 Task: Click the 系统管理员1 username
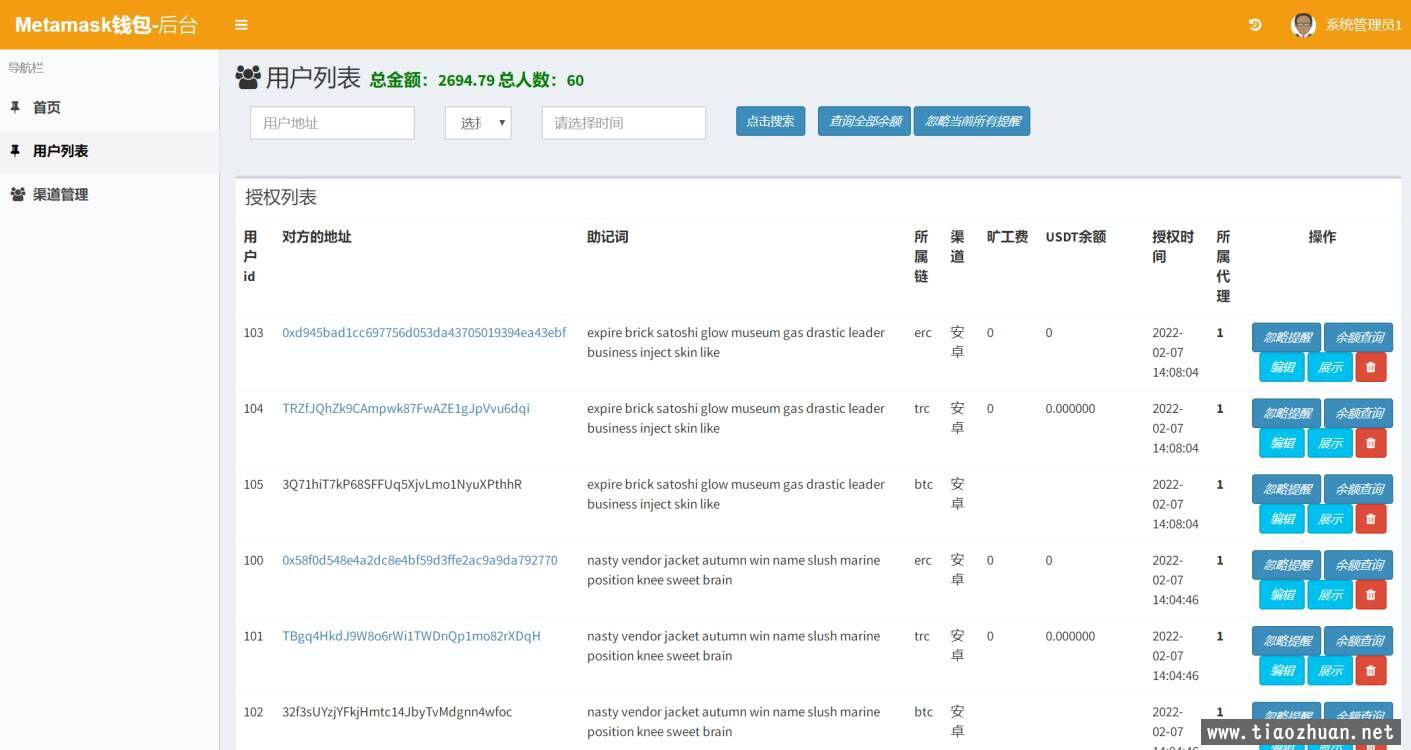(1363, 25)
